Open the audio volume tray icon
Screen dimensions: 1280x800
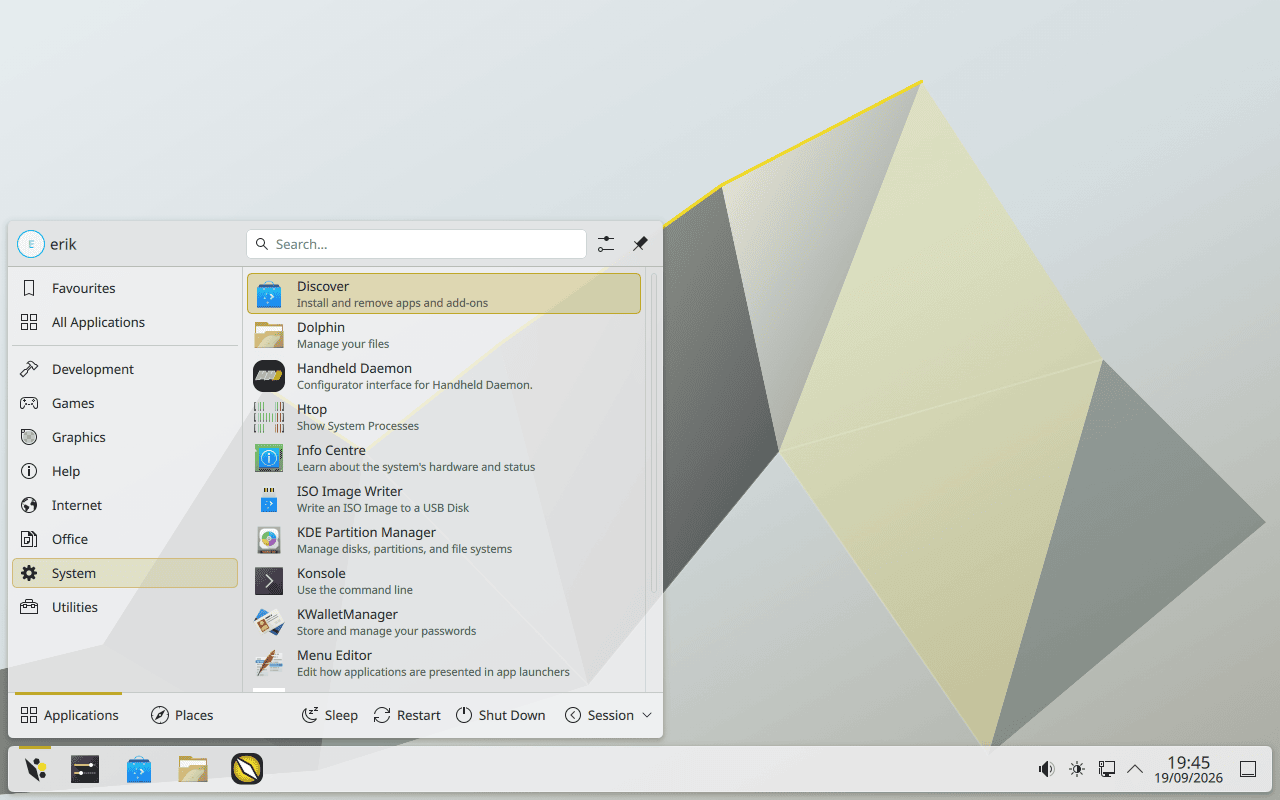tap(1046, 769)
